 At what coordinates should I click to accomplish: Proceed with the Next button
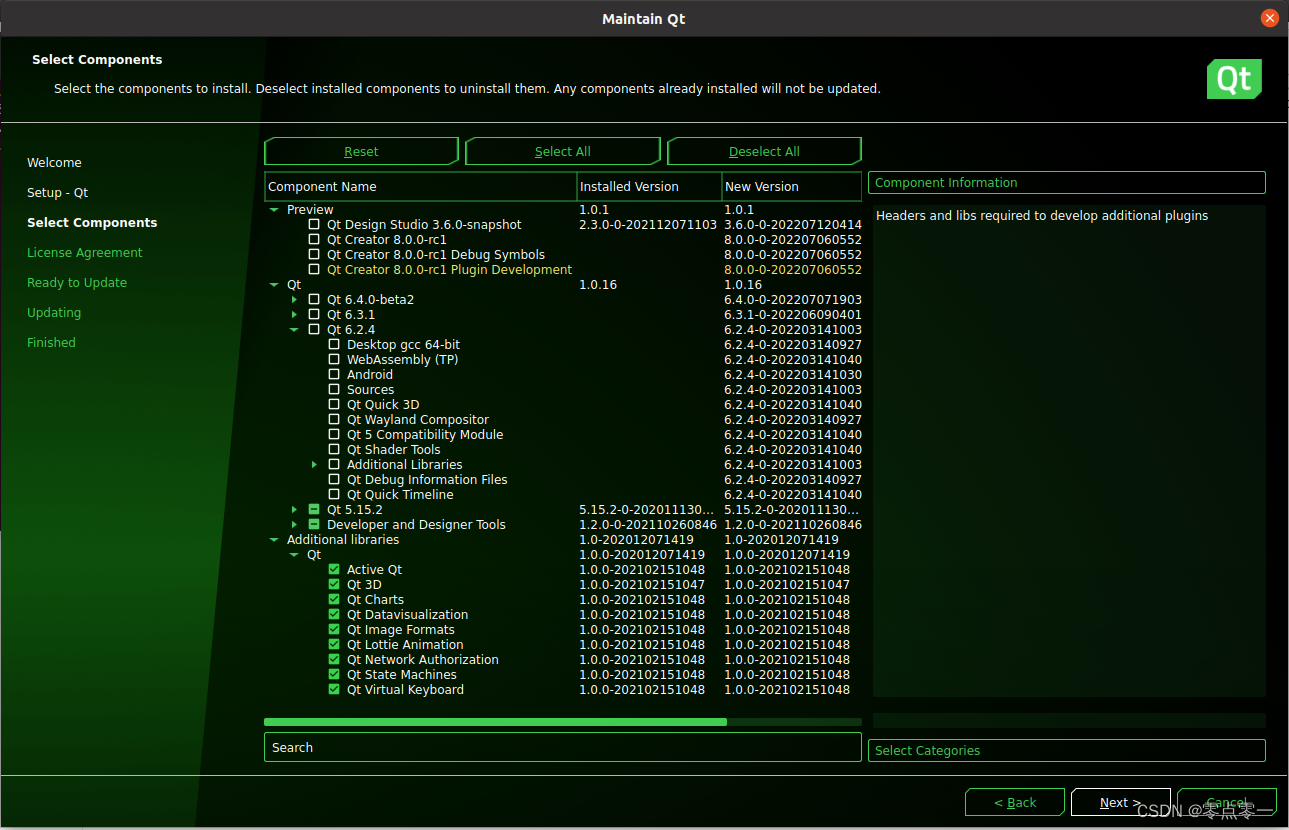tap(1120, 802)
